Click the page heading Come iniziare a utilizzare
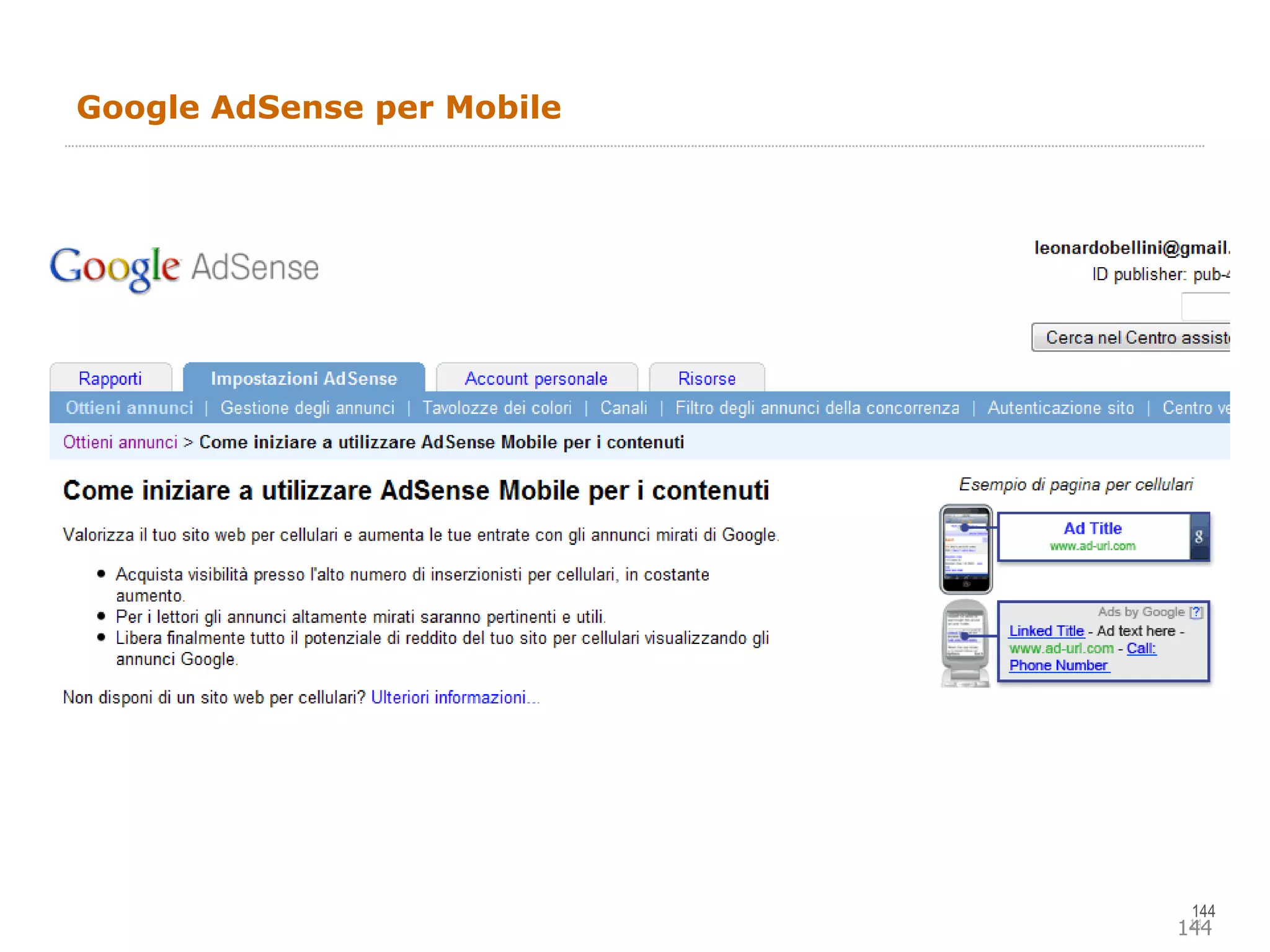Viewport: 1270px width, 952px height. coord(416,490)
